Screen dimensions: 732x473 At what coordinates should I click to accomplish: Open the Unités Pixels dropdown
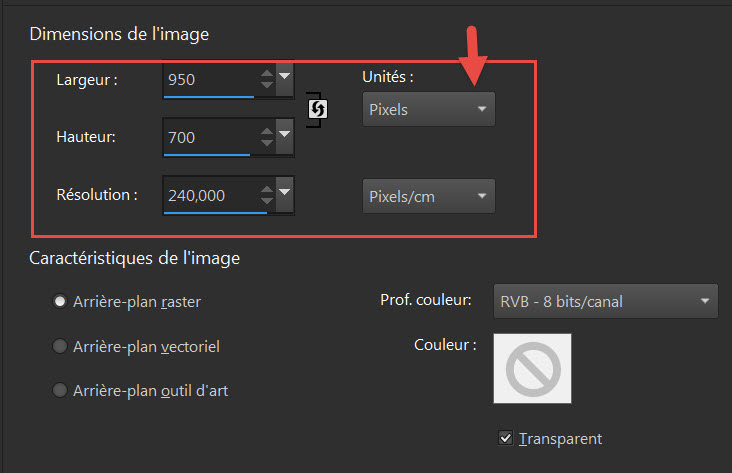click(429, 109)
